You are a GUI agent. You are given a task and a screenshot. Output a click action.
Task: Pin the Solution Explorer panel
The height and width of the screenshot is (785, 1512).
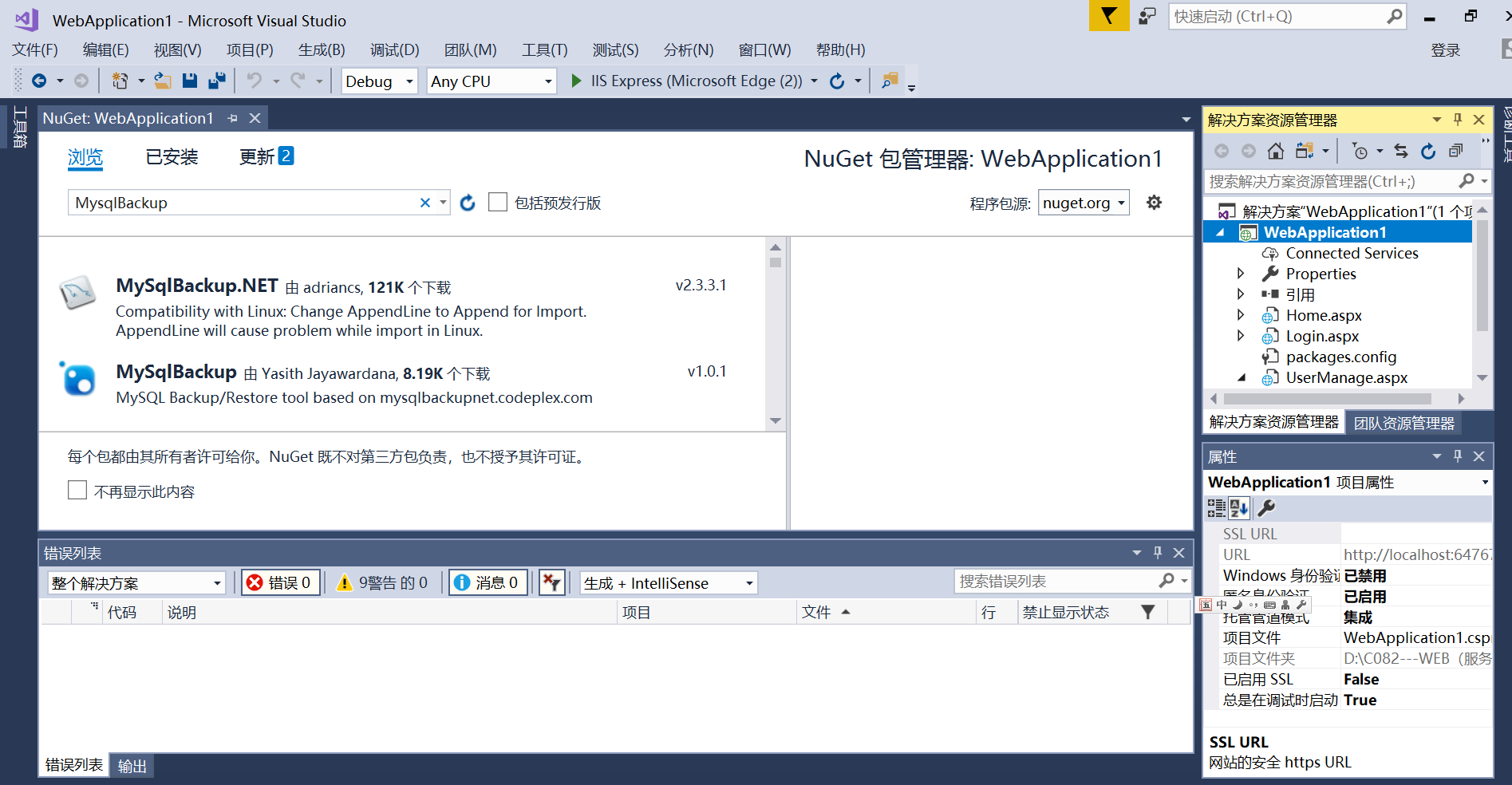[x=1458, y=120]
